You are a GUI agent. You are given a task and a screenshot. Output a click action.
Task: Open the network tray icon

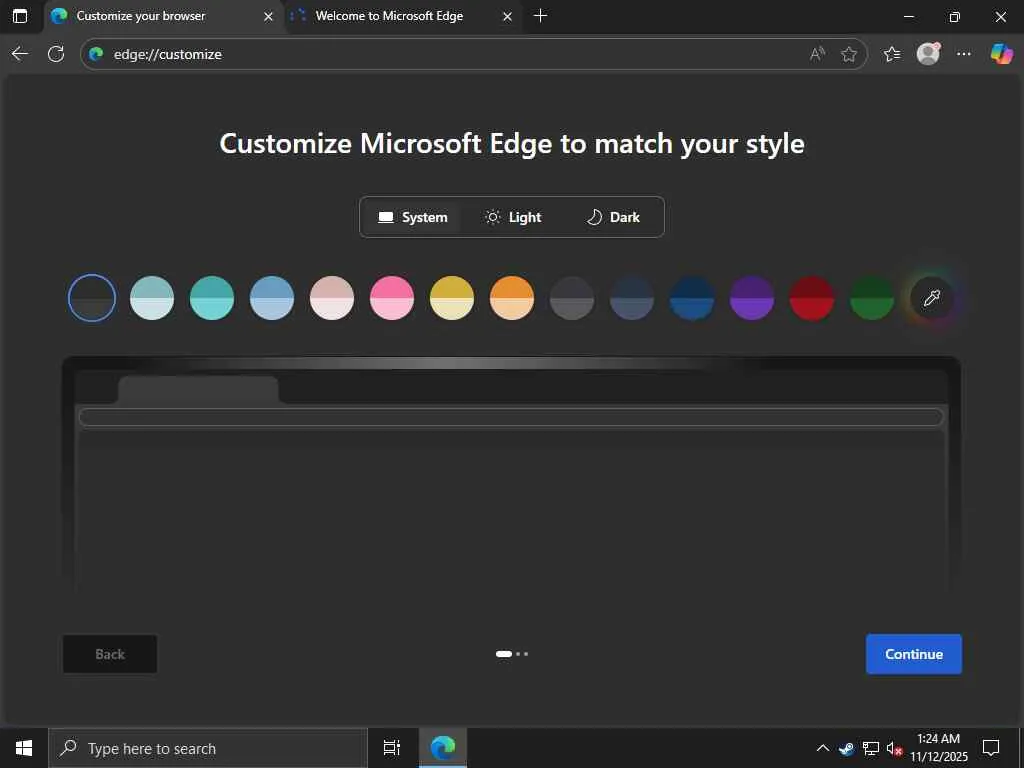point(871,748)
